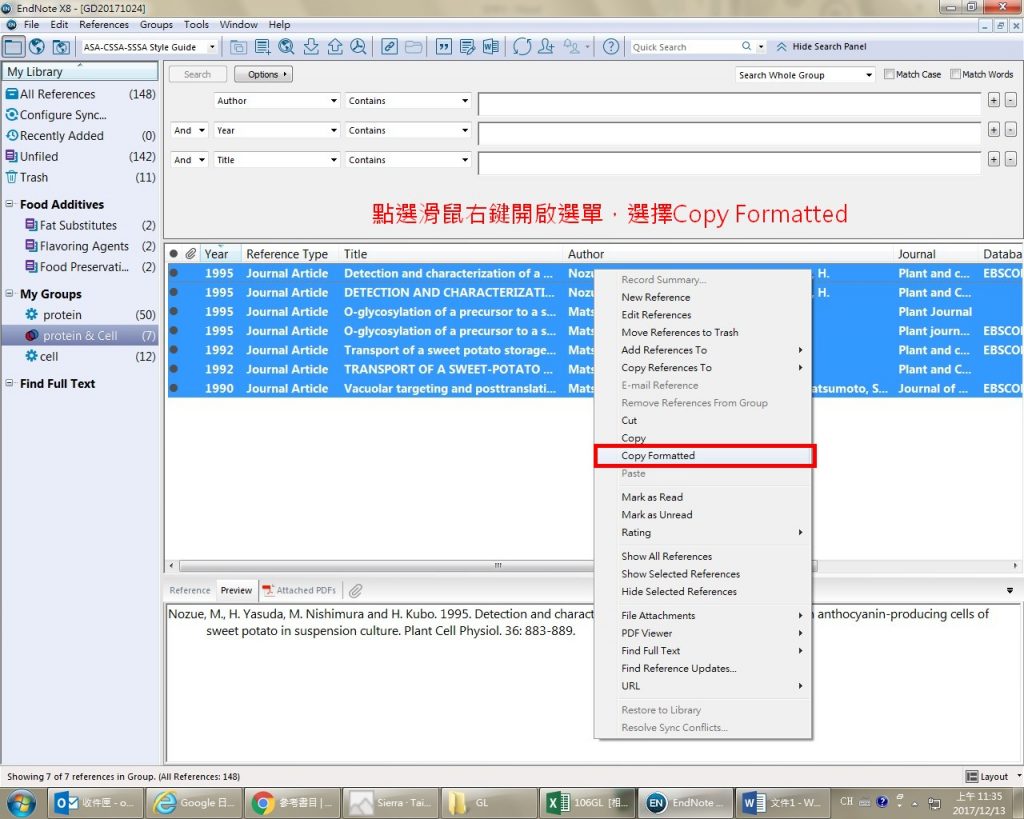Image resolution: width=1024 pixels, height=819 pixels.
Task: Switch to Online Search mode globe icon
Action: [37, 46]
